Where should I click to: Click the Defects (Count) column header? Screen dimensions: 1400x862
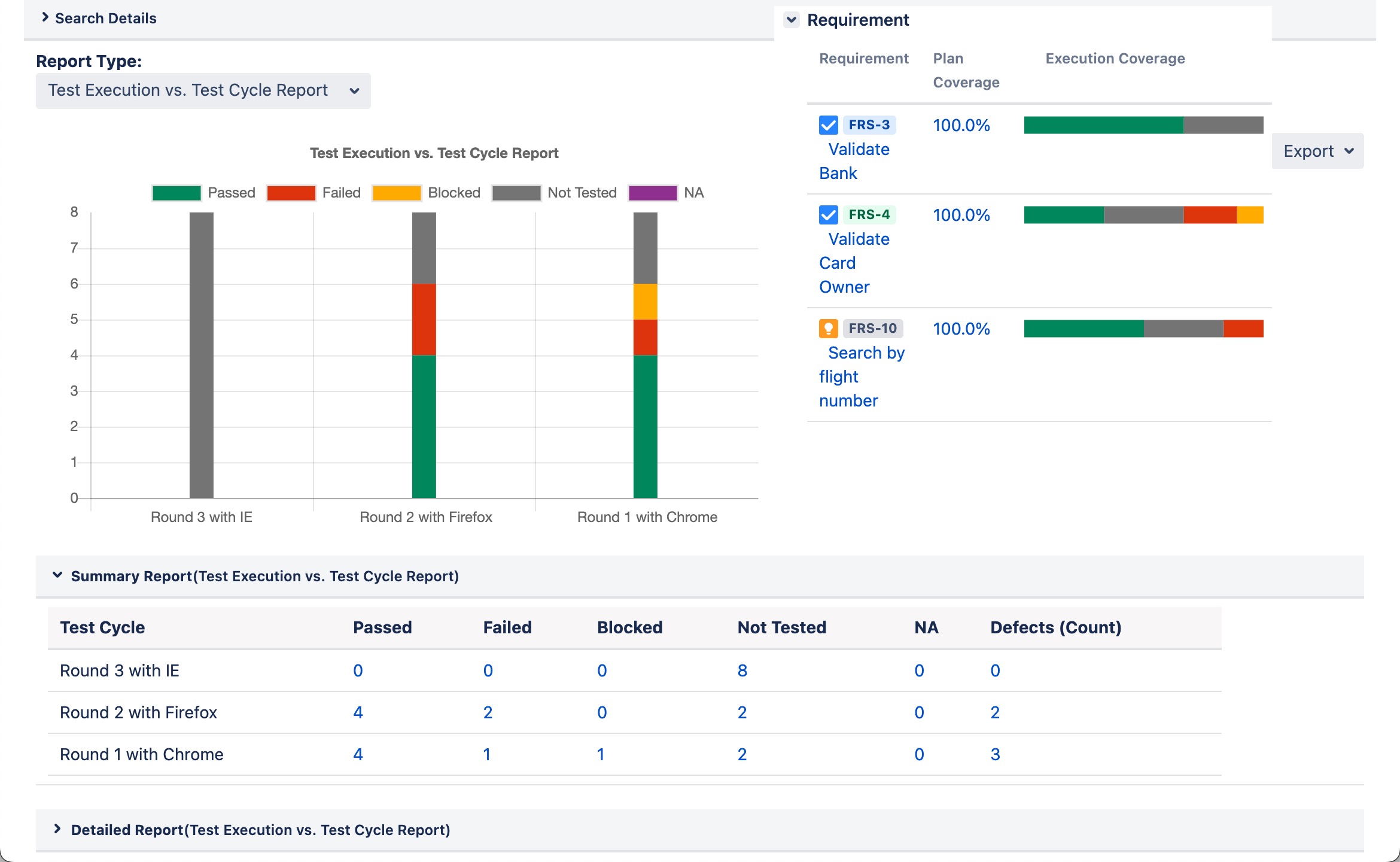click(x=1056, y=627)
